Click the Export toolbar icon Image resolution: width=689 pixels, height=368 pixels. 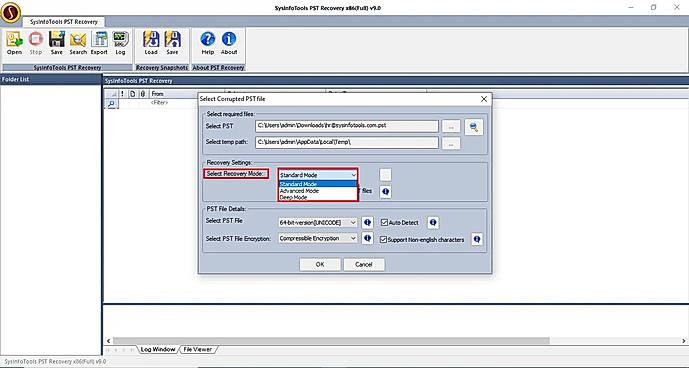[99, 43]
